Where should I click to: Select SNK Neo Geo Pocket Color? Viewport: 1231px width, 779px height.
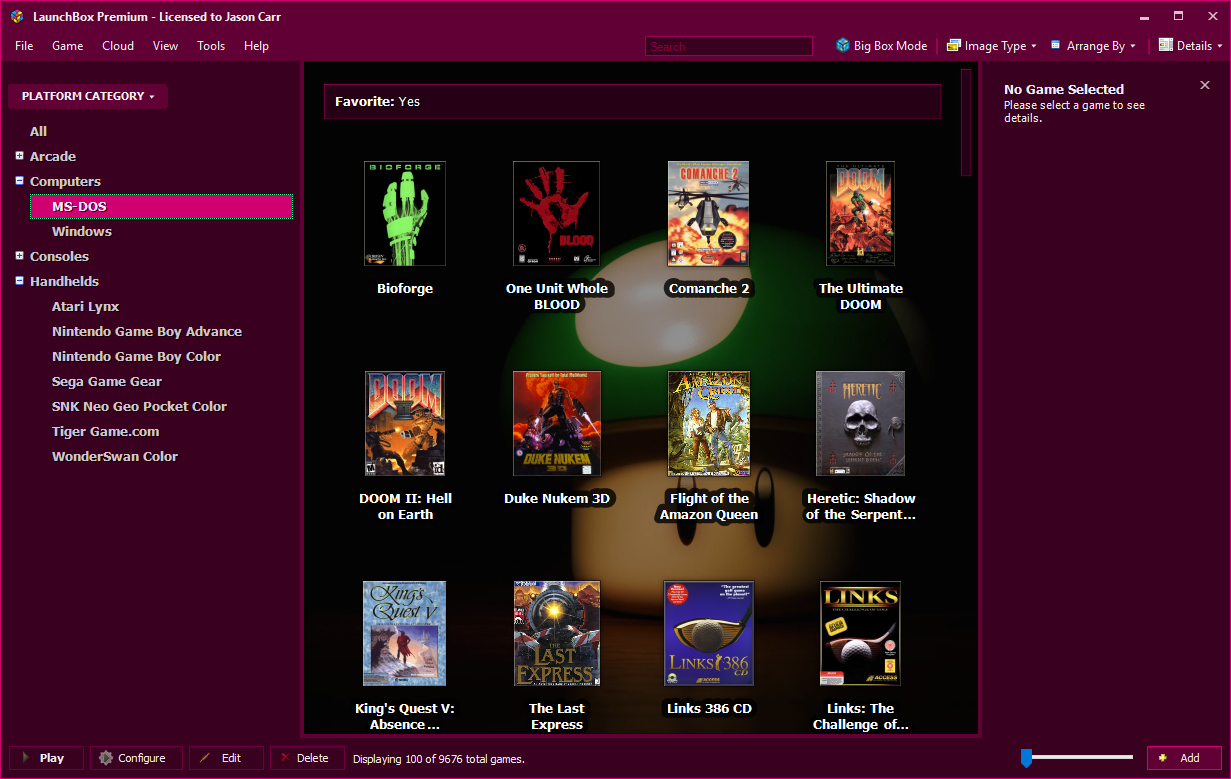pos(139,406)
